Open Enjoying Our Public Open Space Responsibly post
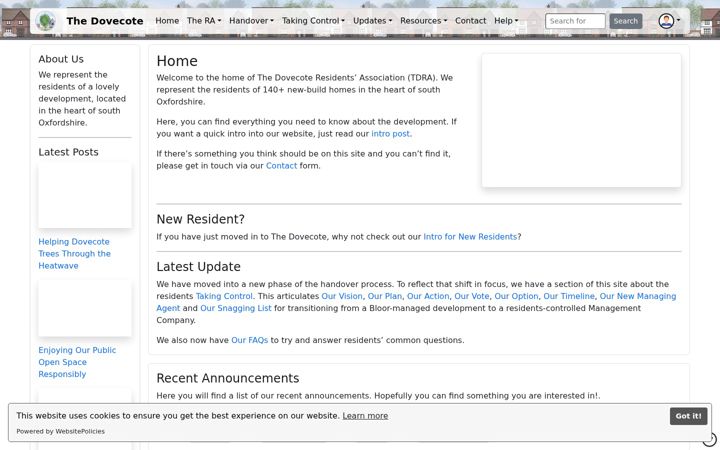 pyautogui.click(x=77, y=362)
